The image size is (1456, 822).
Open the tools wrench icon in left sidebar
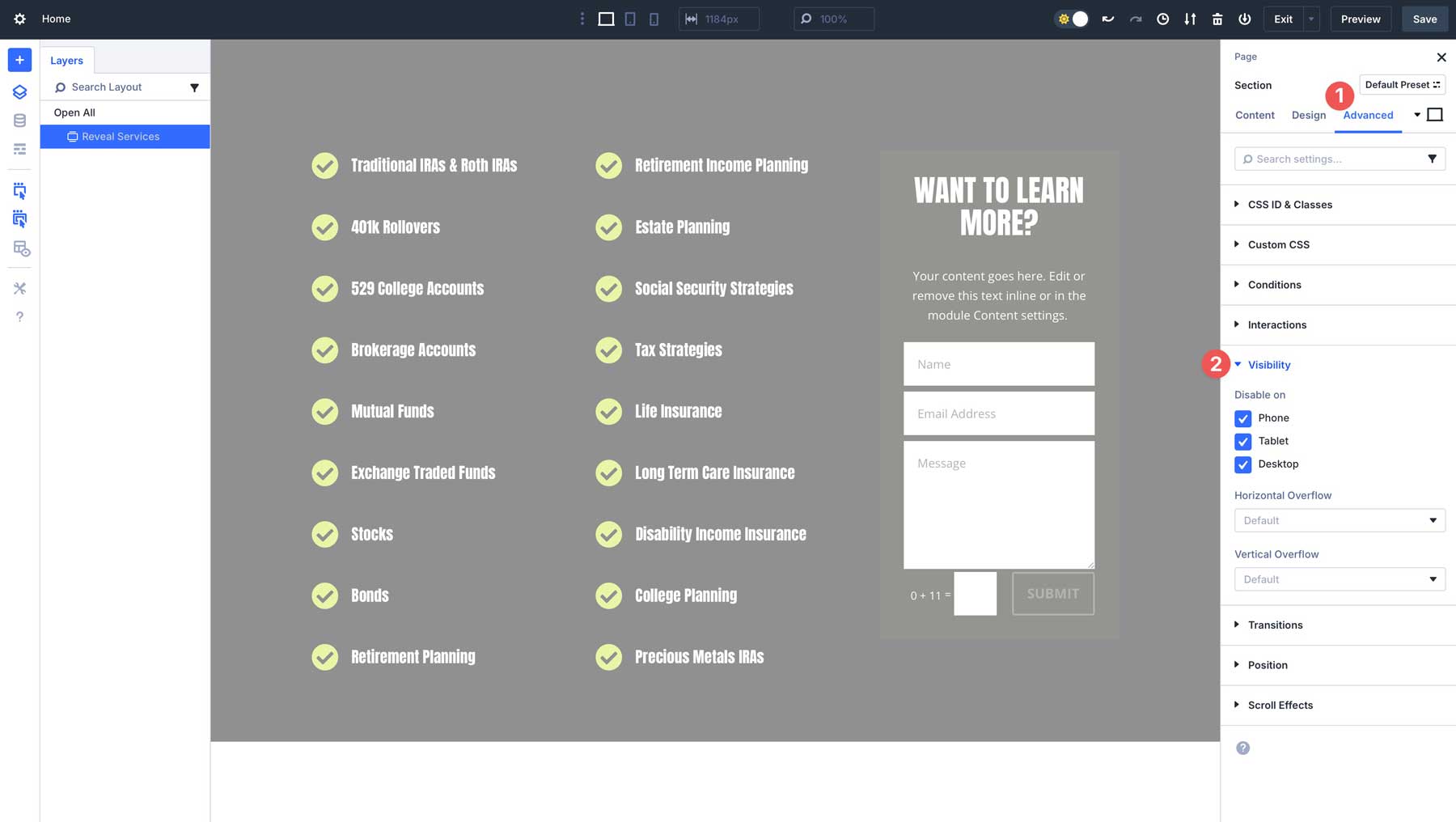point(19,288)
